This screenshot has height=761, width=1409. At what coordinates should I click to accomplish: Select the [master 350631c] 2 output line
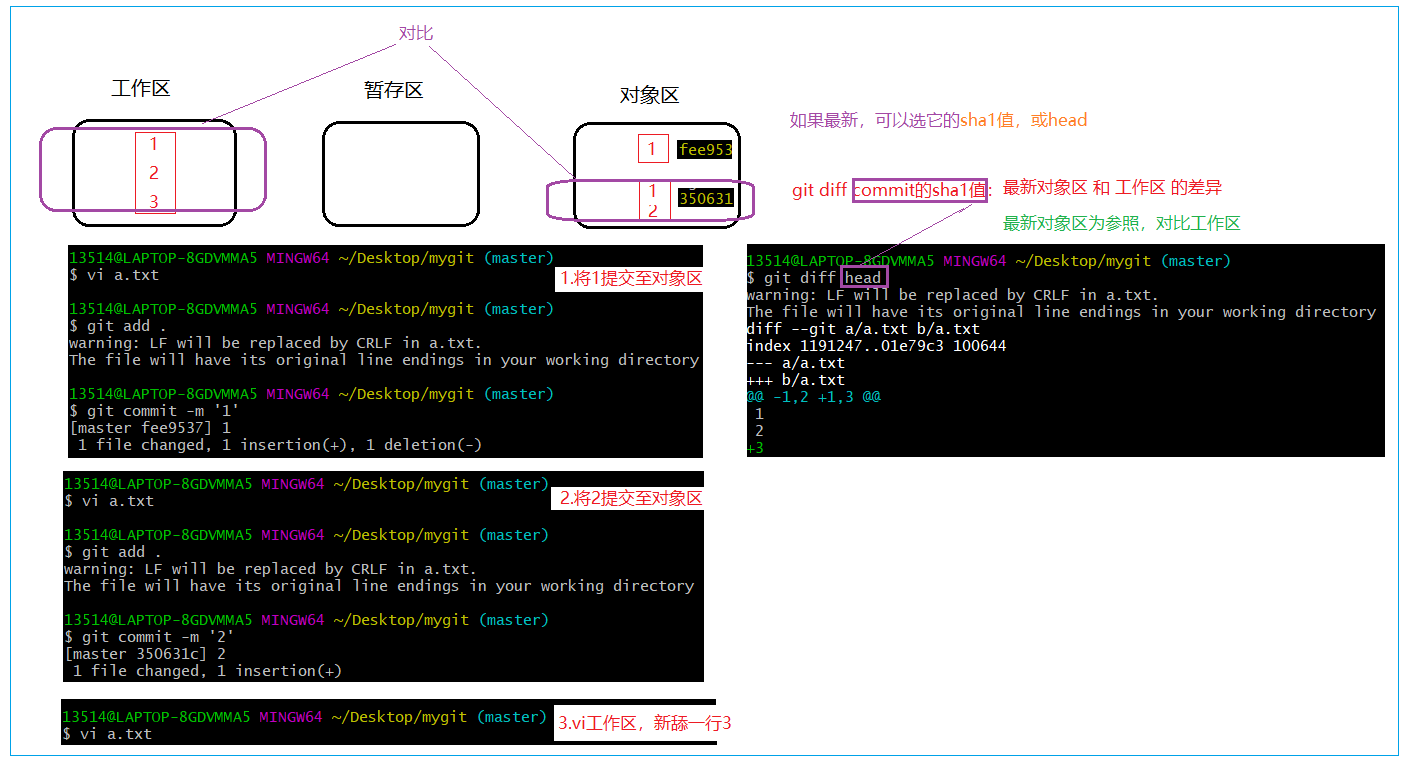145,654
